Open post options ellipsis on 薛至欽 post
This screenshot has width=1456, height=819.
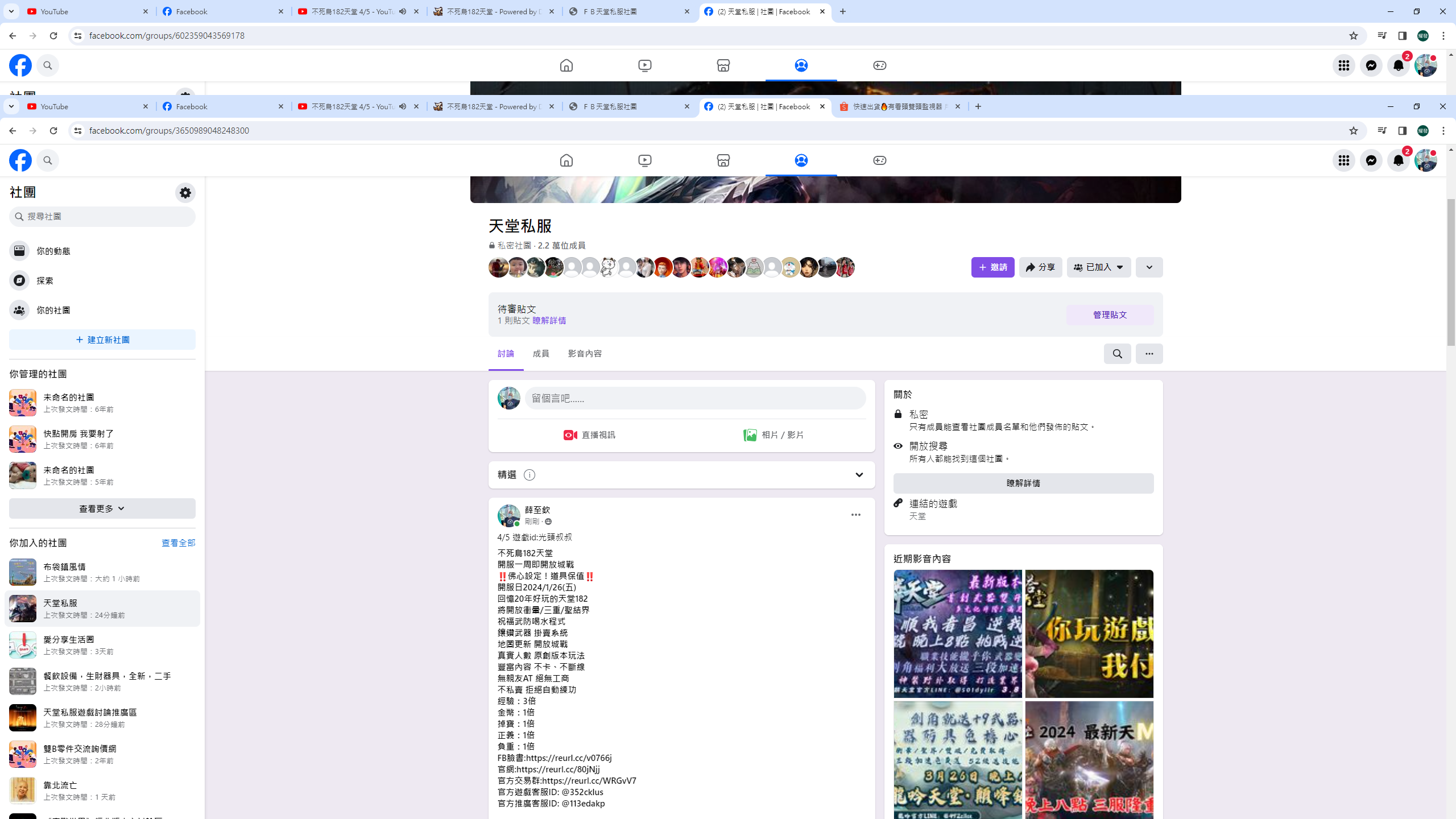click(x=856, y=515)
